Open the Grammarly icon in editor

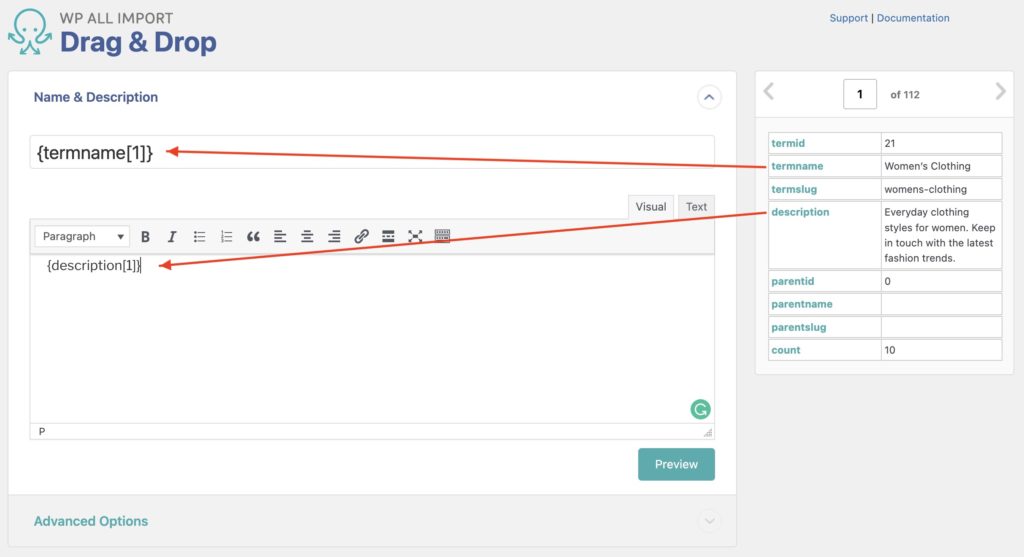(x=700, y=409)
